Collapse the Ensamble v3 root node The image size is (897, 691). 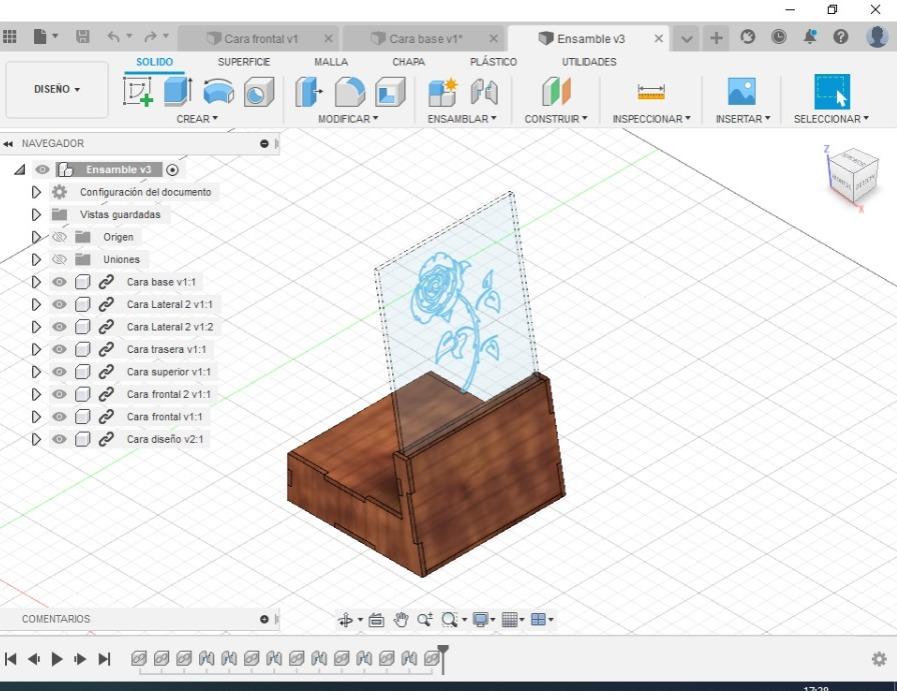pos(20,169)
